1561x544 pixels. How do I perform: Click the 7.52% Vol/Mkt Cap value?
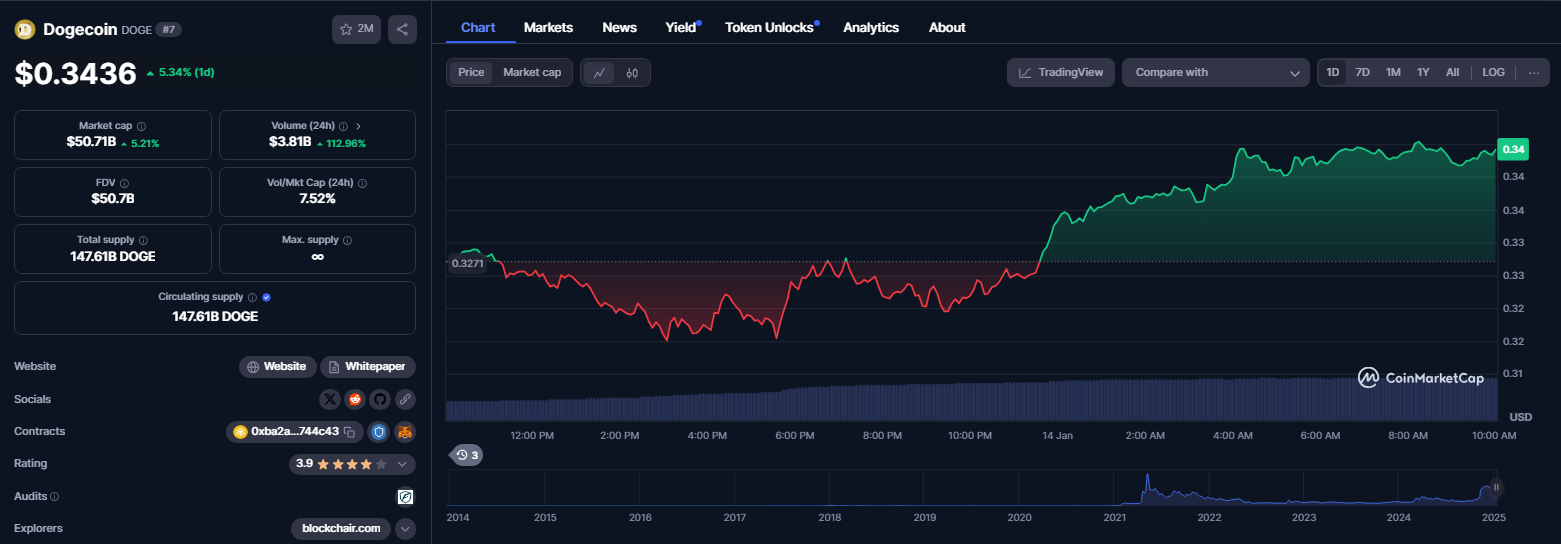(x=317, y=198)
